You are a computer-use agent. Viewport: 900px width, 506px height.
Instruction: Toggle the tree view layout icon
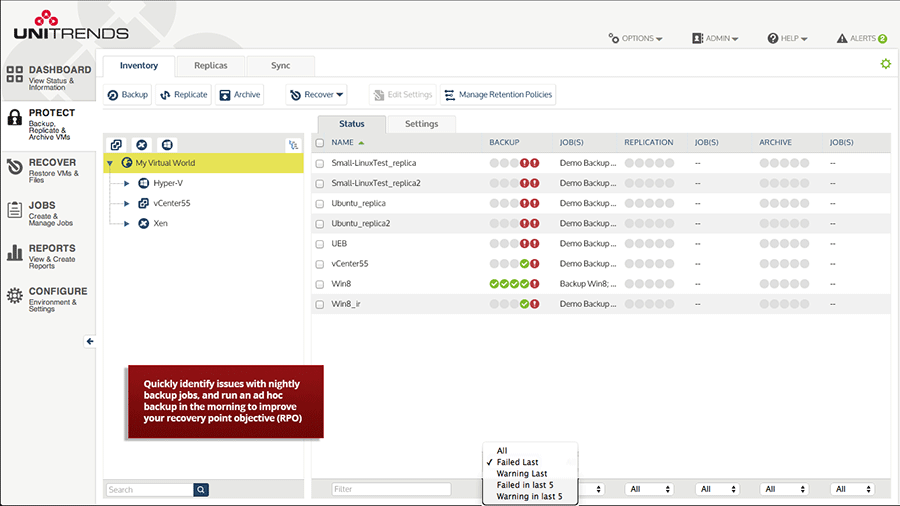pos(293,145)
